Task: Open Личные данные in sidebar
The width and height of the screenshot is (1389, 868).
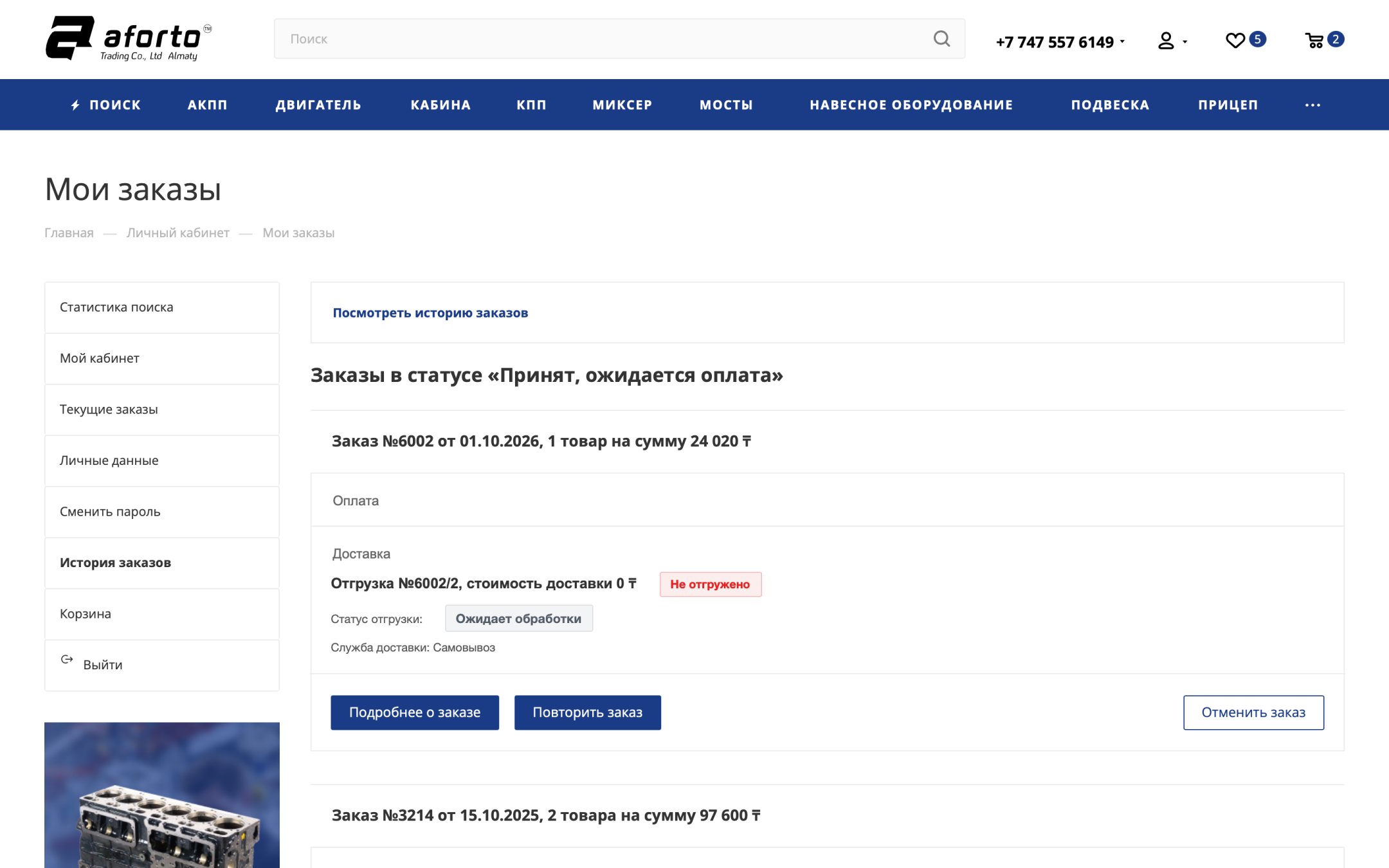Action: pyautogui.click(x=162, y=460)
